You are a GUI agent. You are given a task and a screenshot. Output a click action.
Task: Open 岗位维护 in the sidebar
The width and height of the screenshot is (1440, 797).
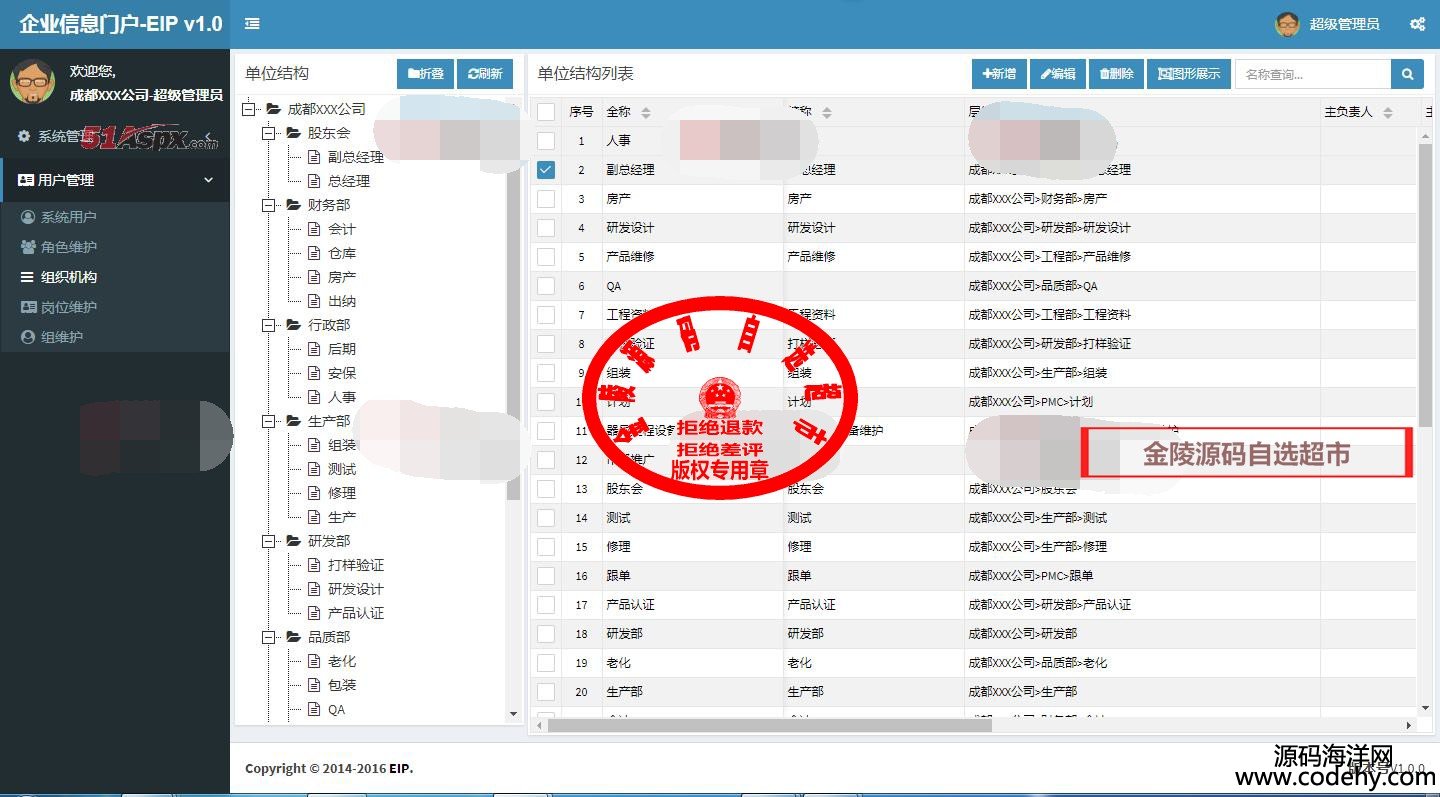(69, 307)
